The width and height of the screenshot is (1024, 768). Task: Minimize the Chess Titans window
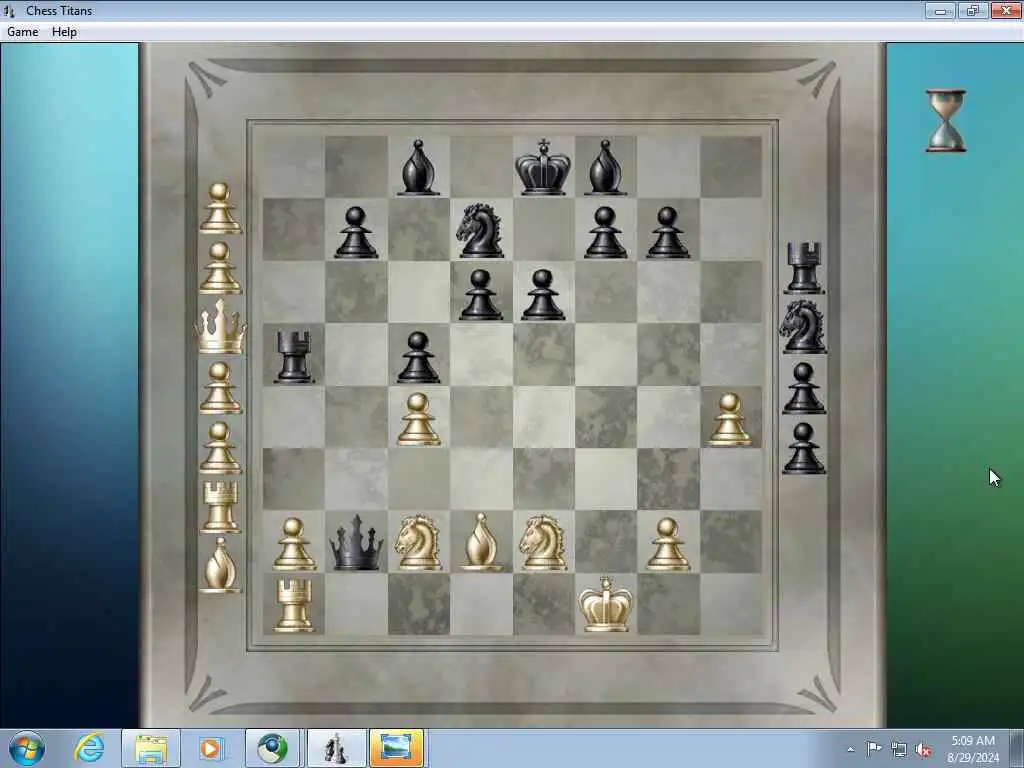coord(940,10)
